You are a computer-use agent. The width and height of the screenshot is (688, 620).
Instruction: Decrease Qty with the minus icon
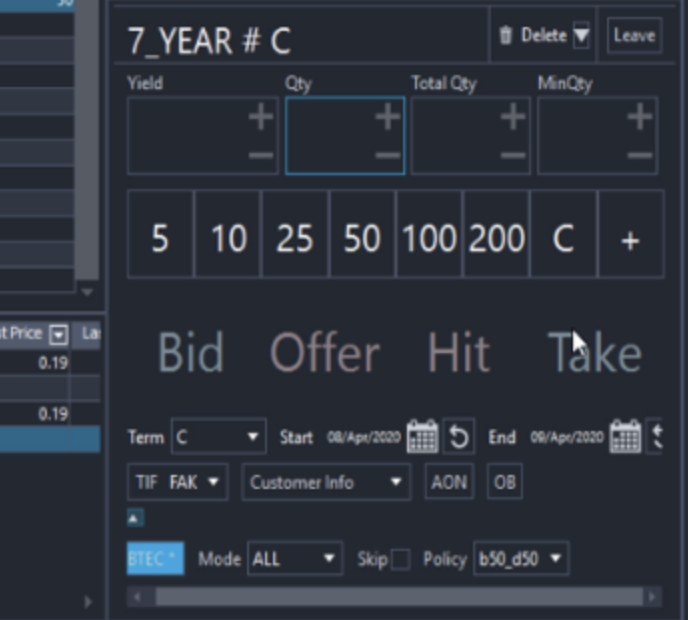tap(387, 155)
